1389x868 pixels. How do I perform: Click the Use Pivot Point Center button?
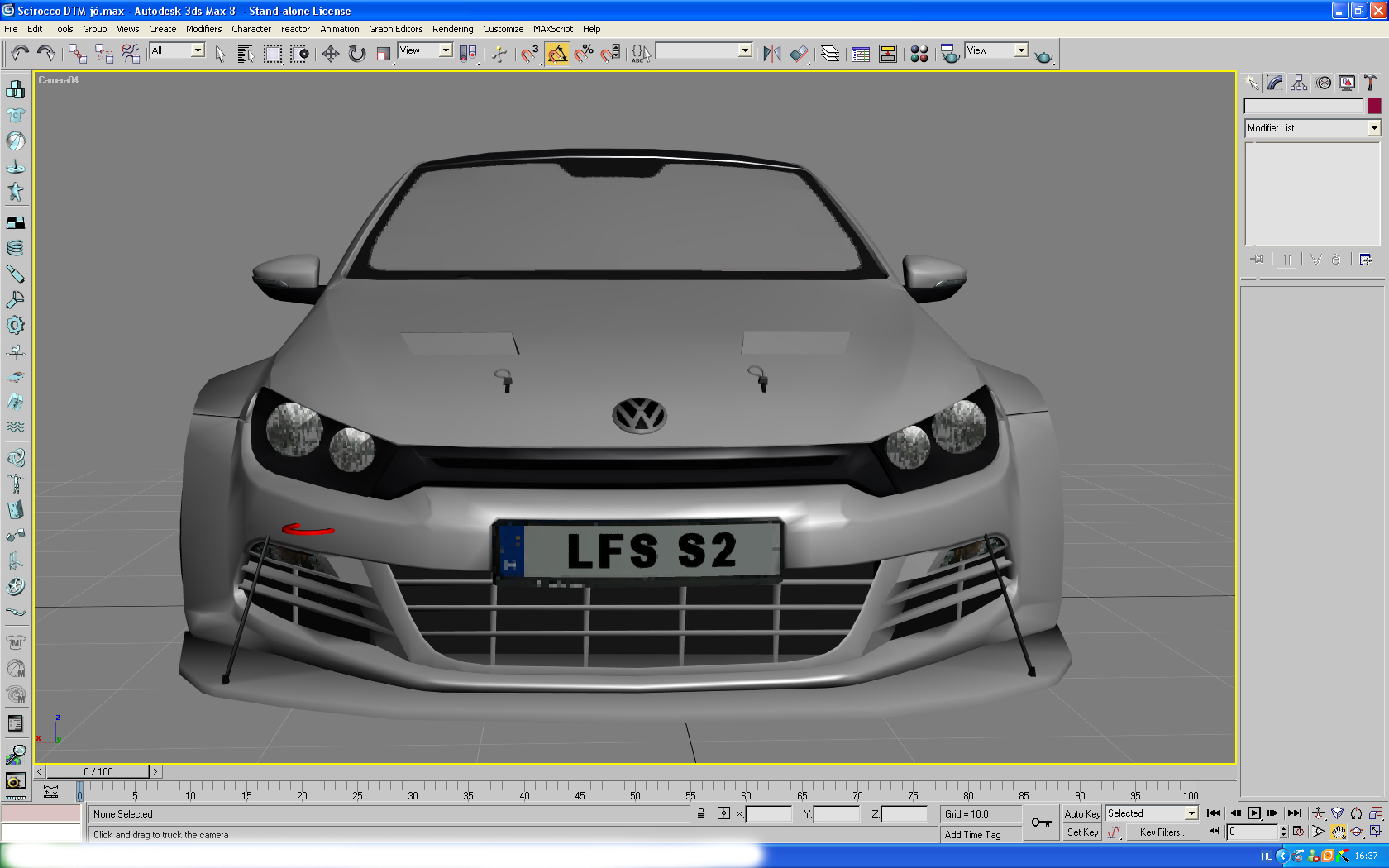[468, 54]
